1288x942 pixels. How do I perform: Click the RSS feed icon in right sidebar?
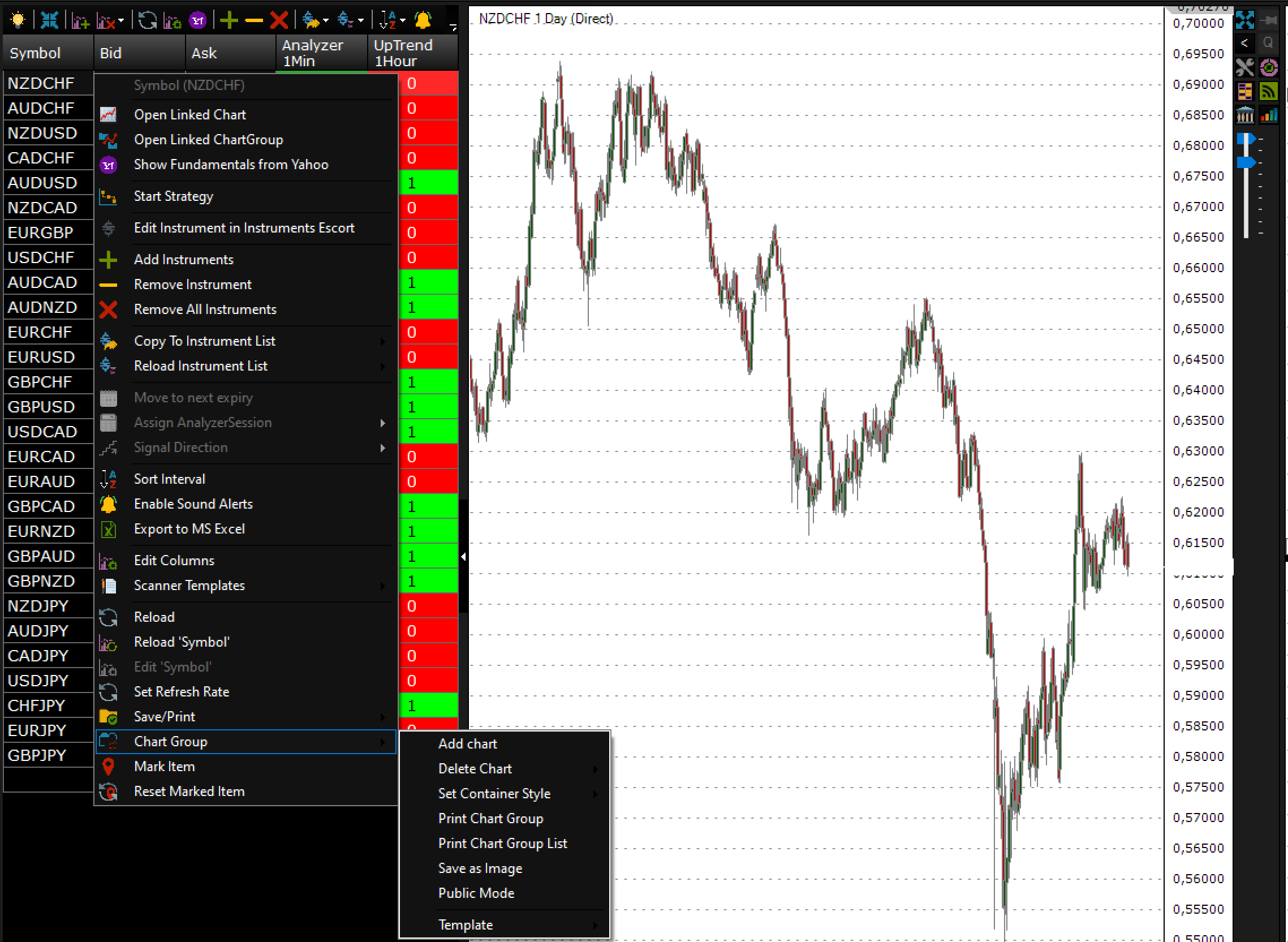click(1268, 91)
